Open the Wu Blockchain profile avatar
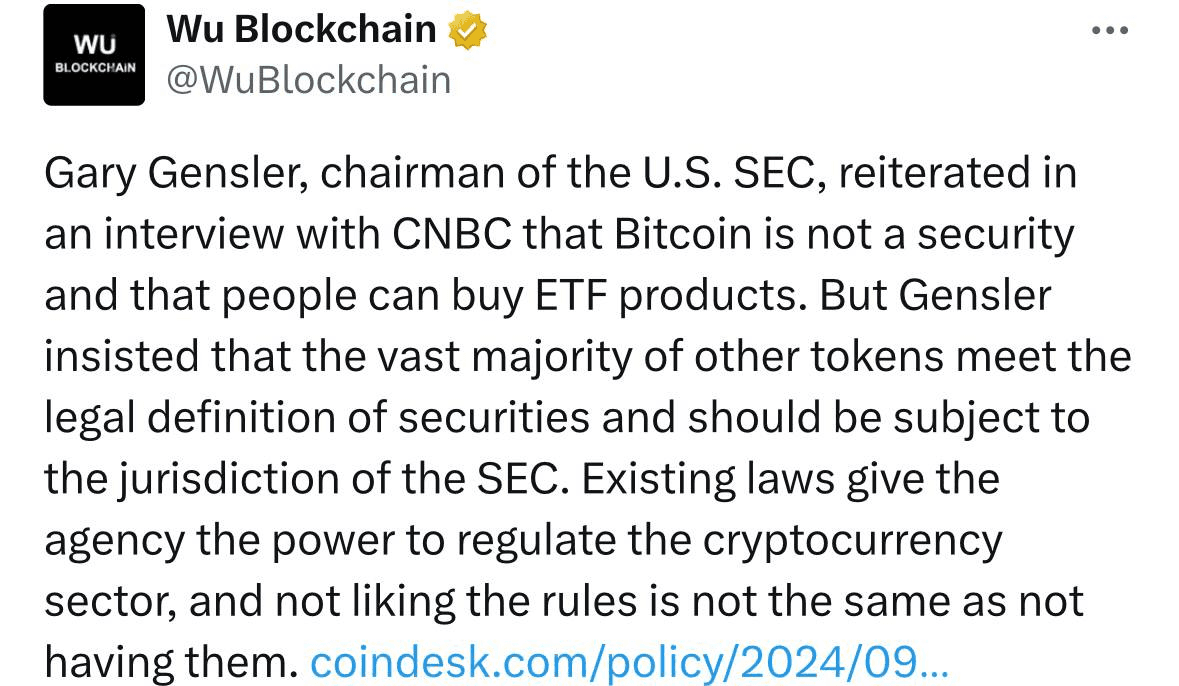The image size is (1179, 686). [x=94, y=55]
